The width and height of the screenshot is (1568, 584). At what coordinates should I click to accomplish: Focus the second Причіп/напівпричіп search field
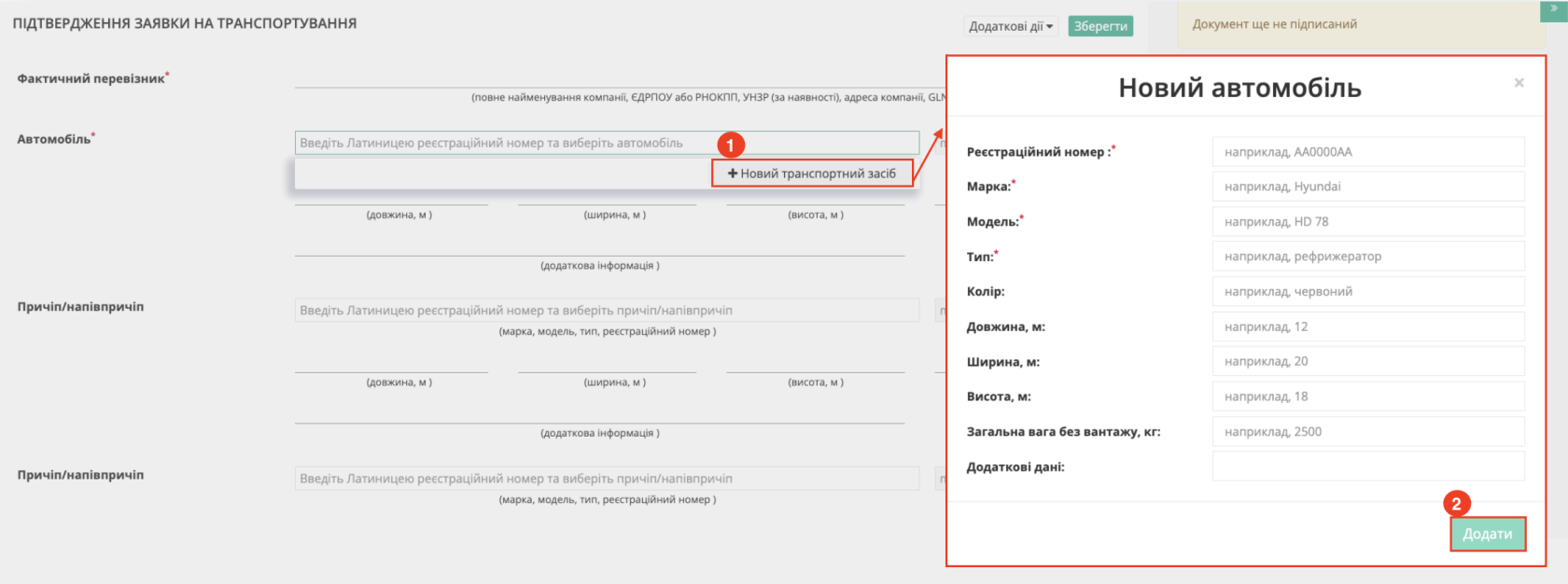point(607,479)
